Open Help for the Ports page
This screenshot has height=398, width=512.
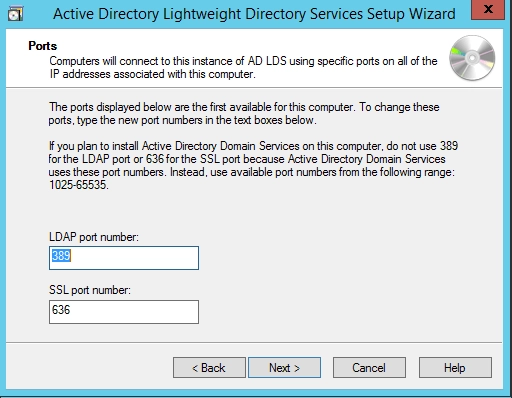pyautogui.click(x=455, y=368)
